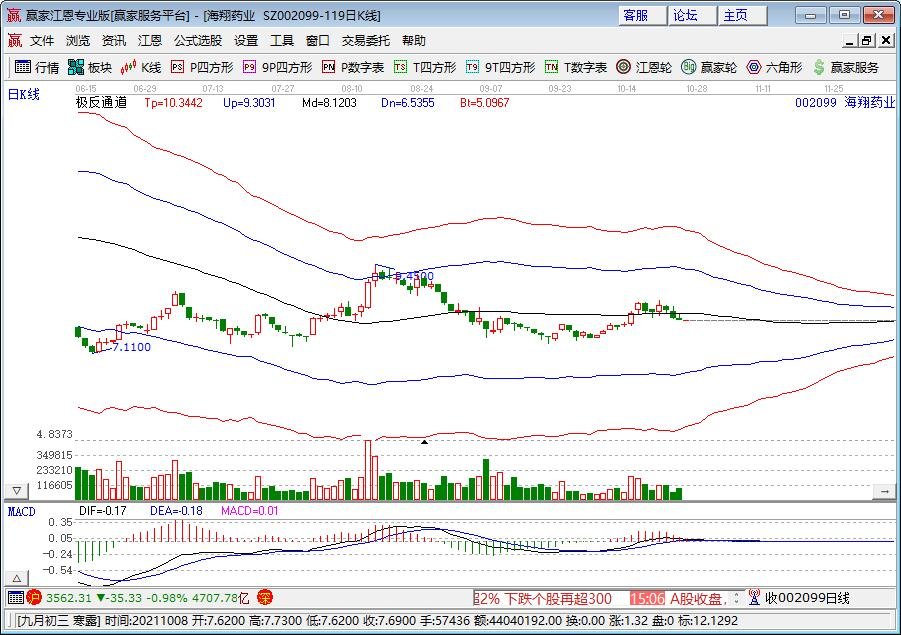
Task: Click the 赢家服务 dollar-sign service icon
Action: (845, 67)
